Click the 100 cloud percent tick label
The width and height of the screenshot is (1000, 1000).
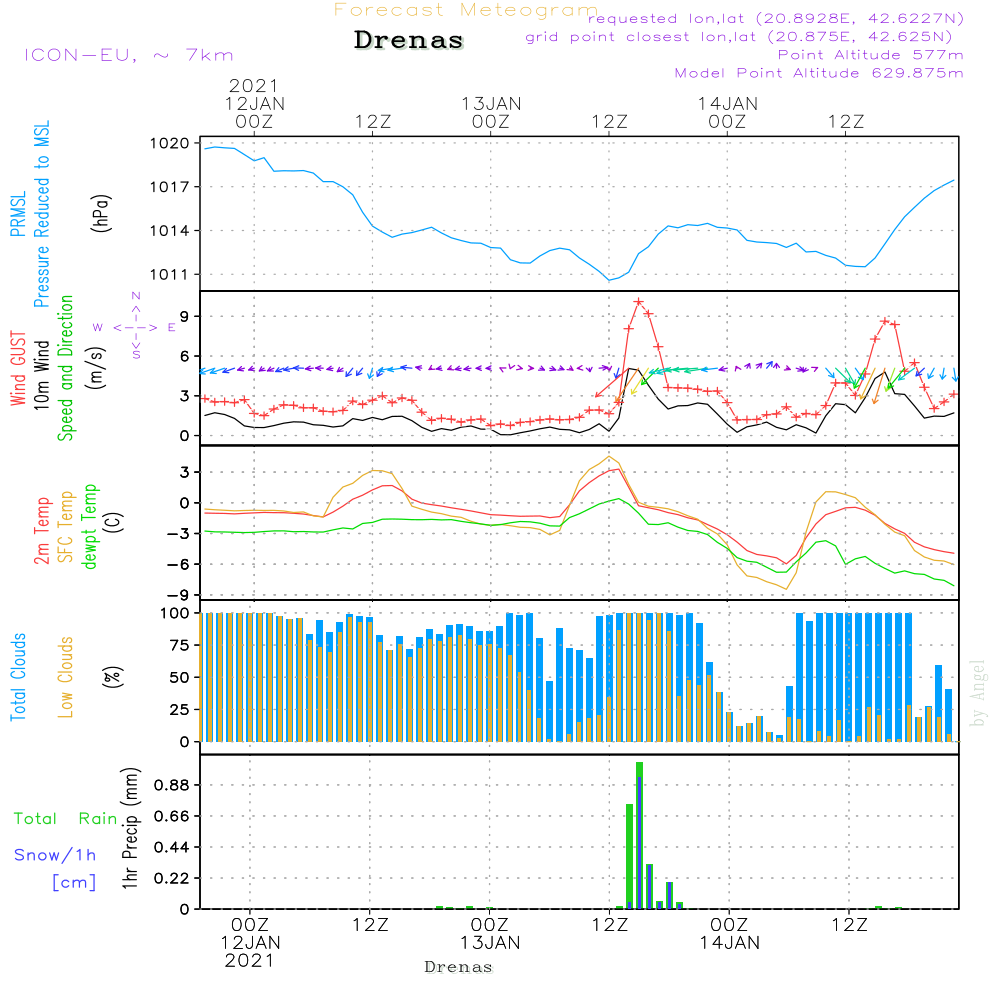coord(174,614)
